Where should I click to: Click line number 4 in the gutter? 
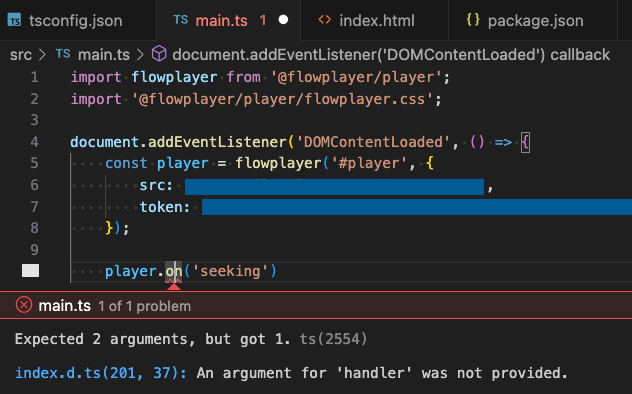[35, 142]
